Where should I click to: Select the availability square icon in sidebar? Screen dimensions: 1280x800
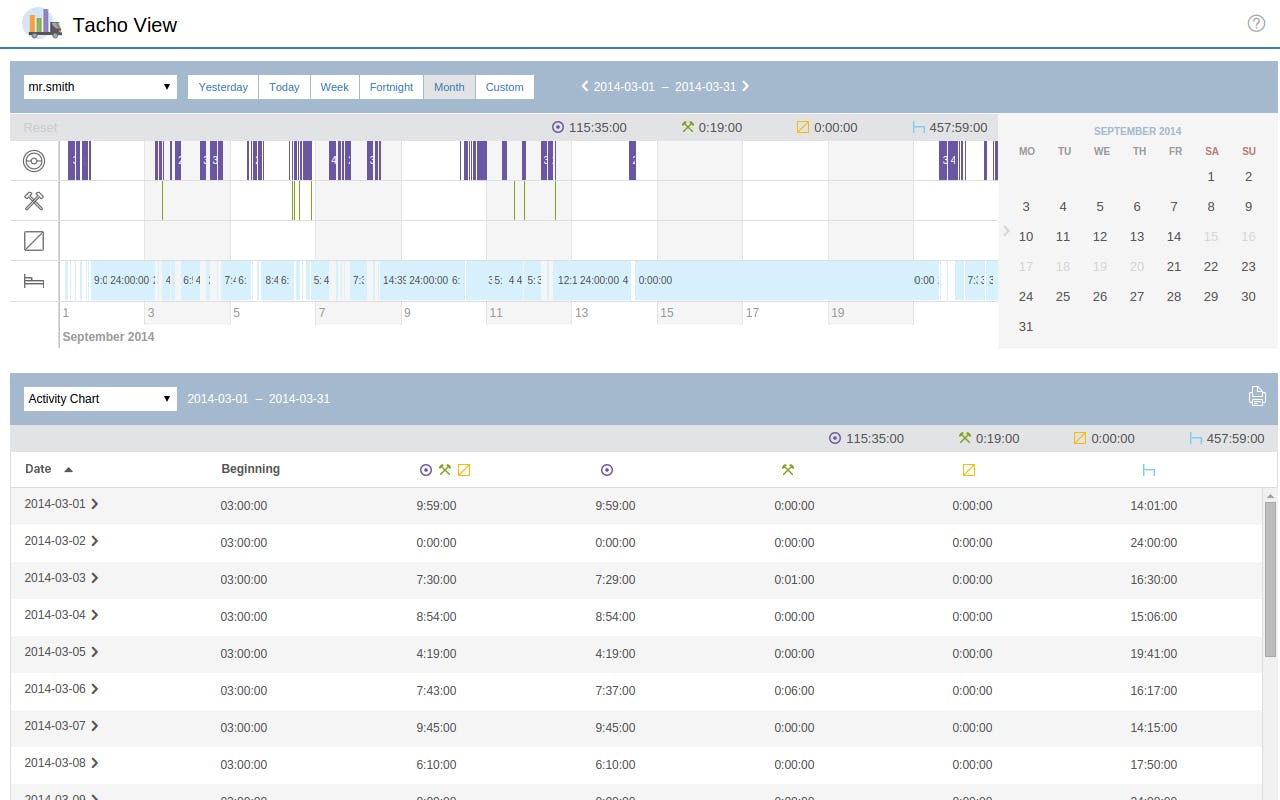pyautogui.click(x=34, y=240)
